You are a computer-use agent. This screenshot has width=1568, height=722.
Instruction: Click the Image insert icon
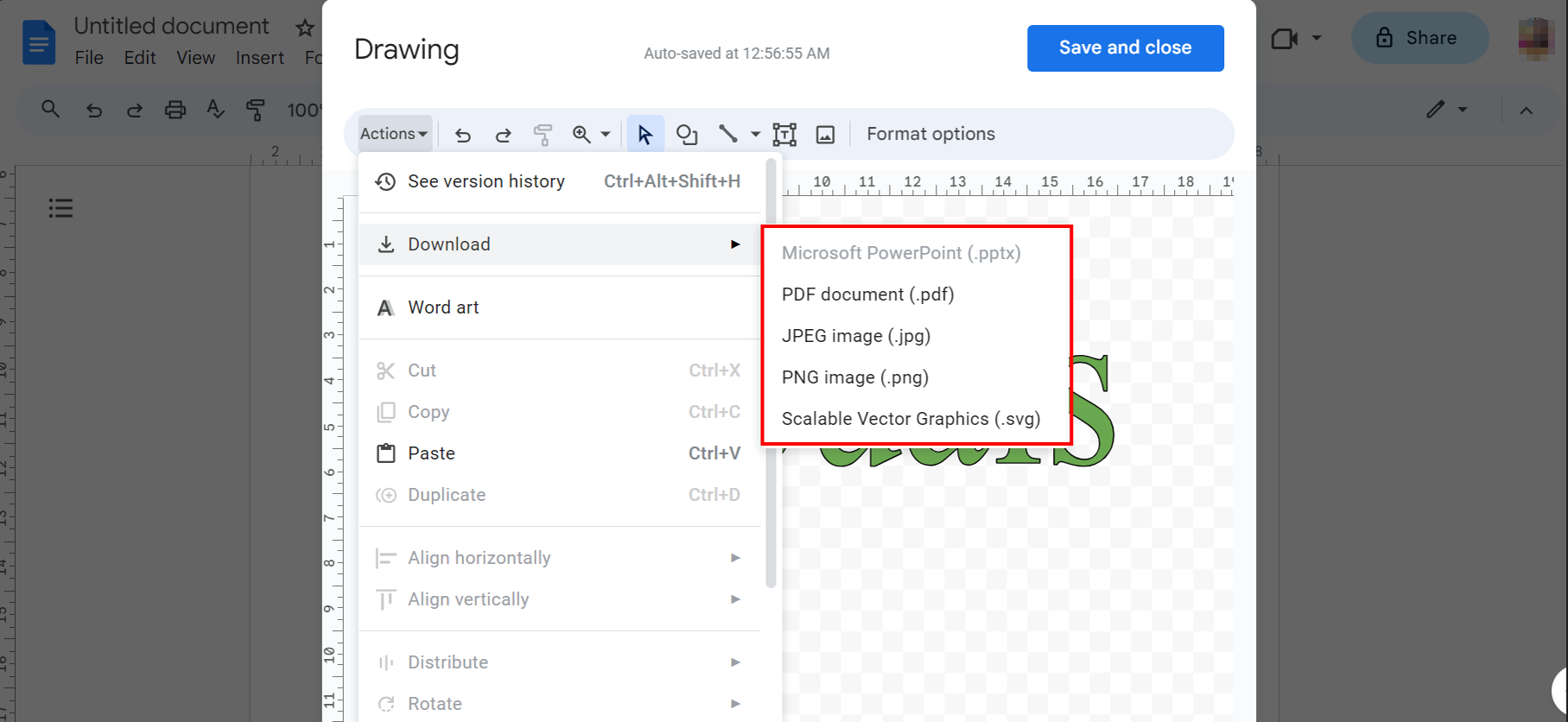pyautogui.click(x=825, y=135)
